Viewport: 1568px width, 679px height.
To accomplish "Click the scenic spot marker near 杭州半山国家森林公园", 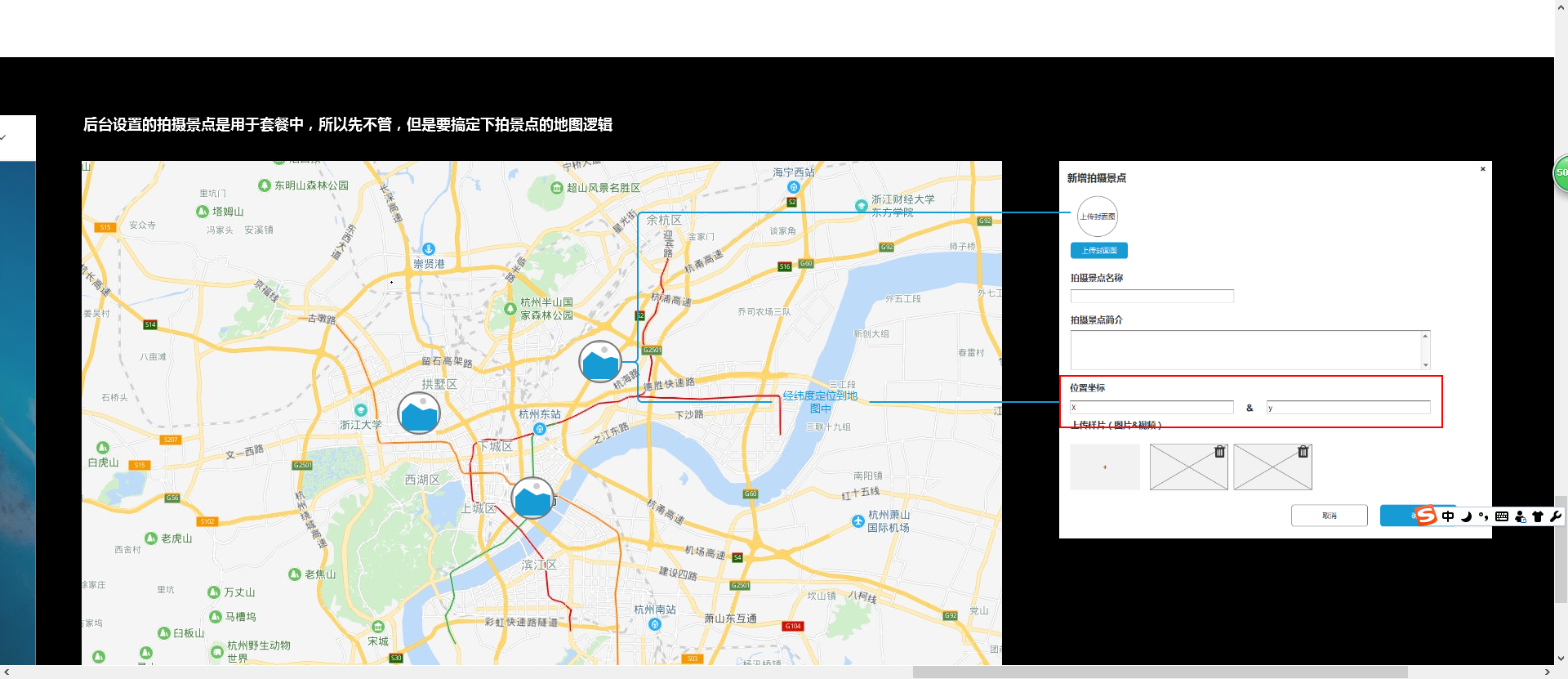I will [x=600, y=361].
